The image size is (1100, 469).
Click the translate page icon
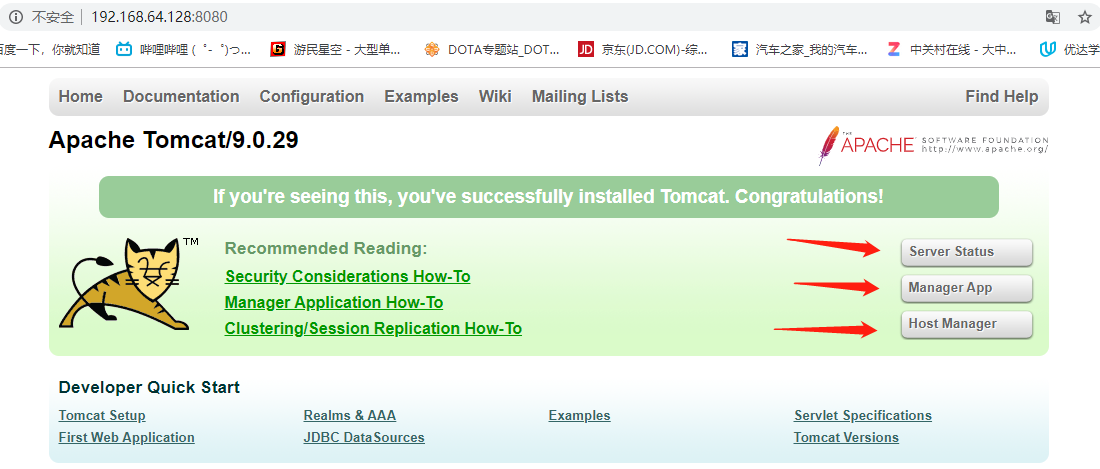pos(1052,17)
